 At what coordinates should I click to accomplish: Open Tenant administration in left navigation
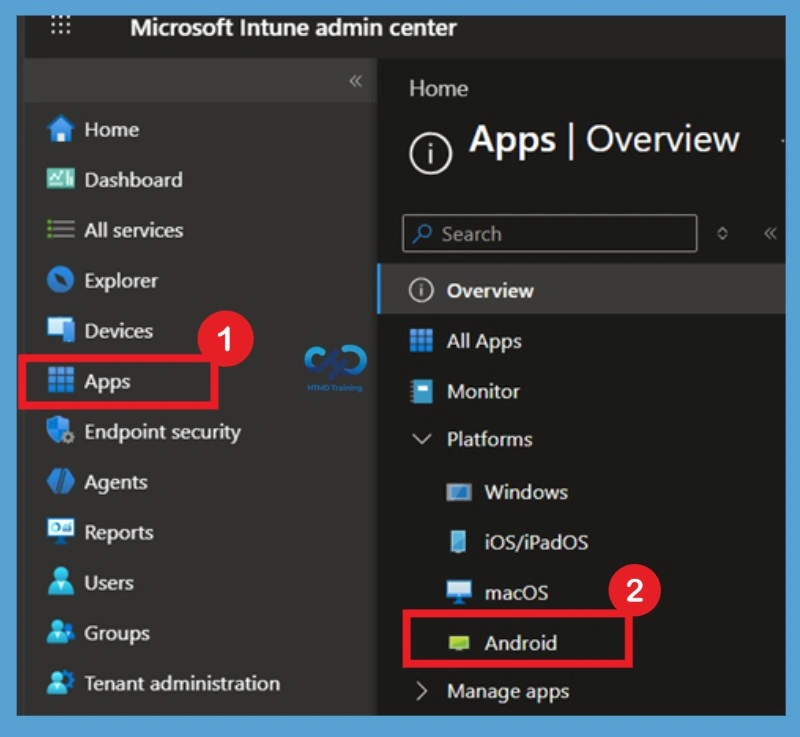tap(182, 683)
